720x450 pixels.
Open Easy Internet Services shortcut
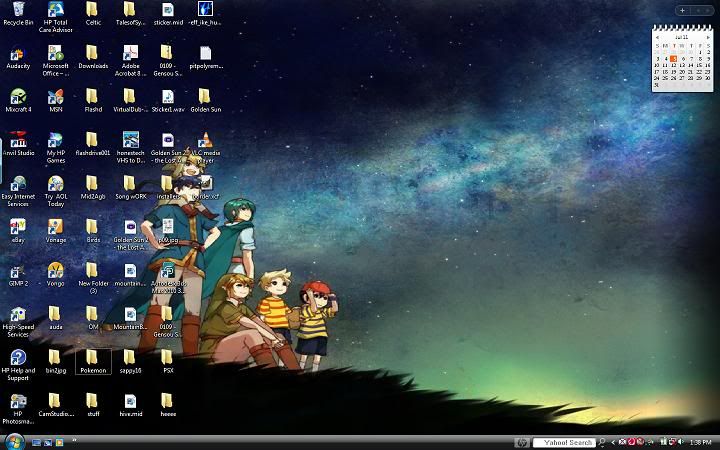(x=18, y=191)
